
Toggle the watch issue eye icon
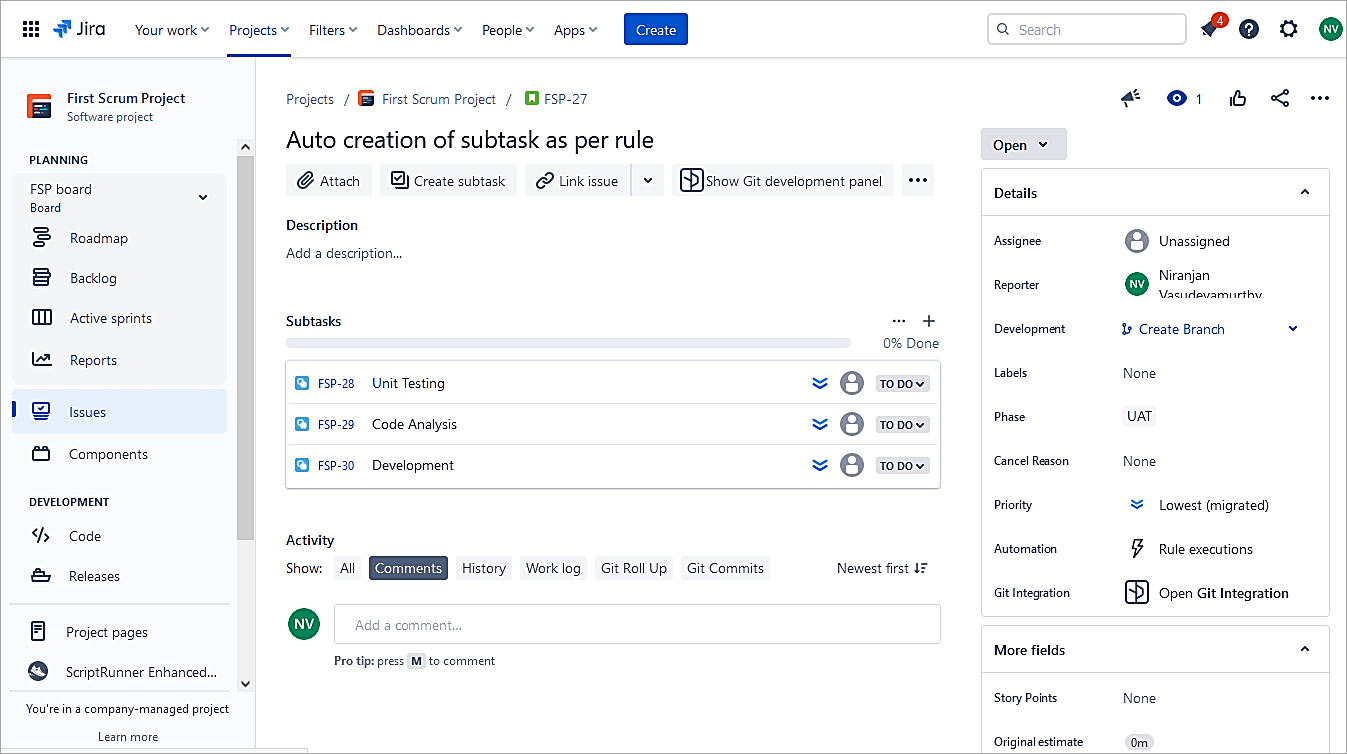[x=1177, y=98]
